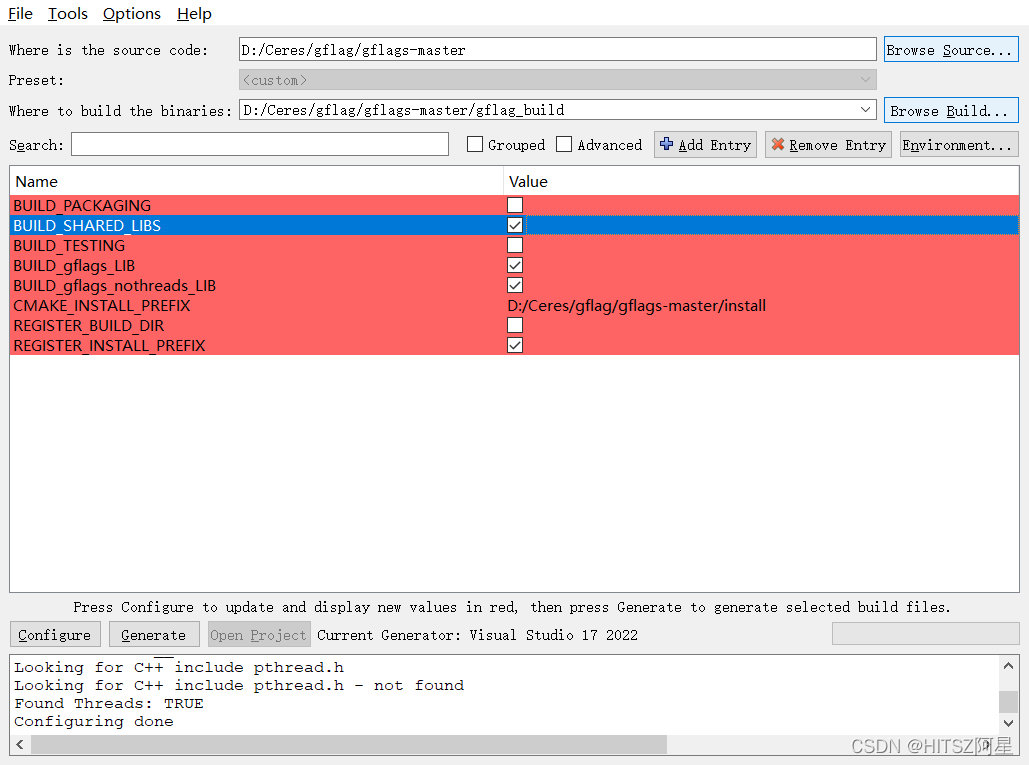Image resolution: width=1029 pixels, height=765 pixels.
Task: Click the red X Remove Entry icon
Action: (778, 144)
